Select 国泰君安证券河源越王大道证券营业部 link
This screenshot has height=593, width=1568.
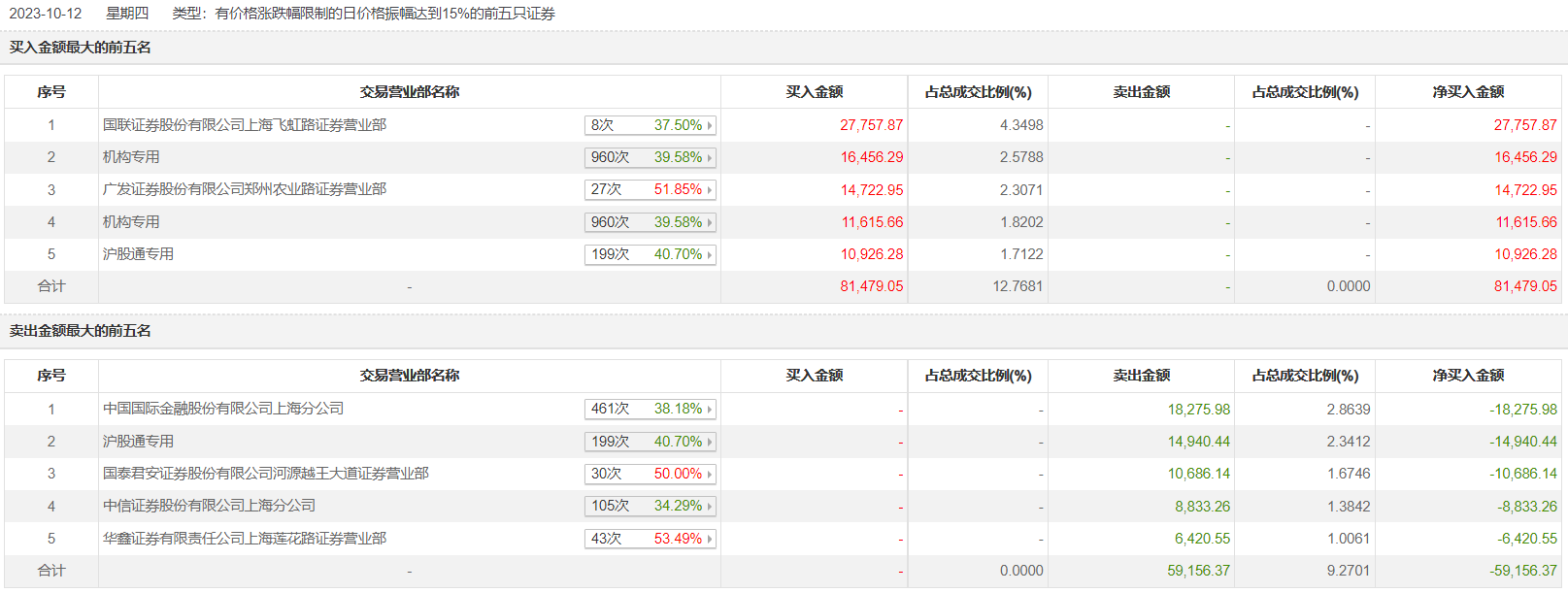click(266, 474)
